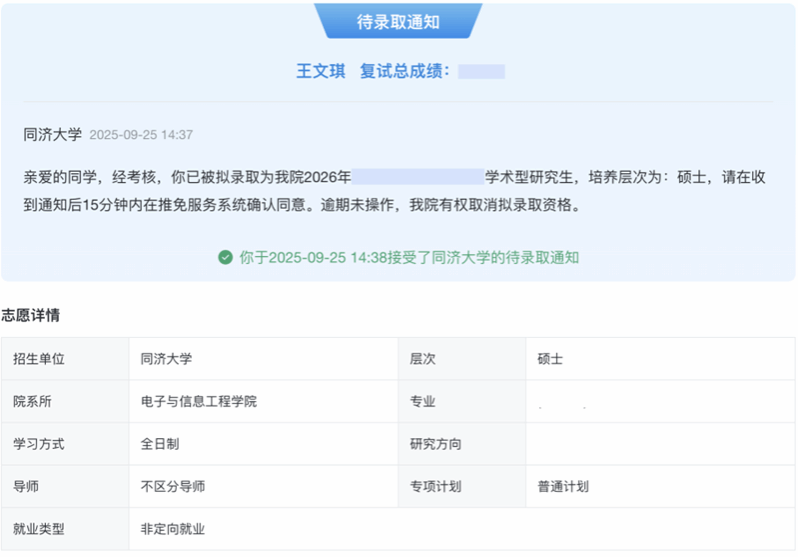Click timestamp 2025-09-25 14:37
The width and height of the screenshot is (798, 557).
(141, 135)
